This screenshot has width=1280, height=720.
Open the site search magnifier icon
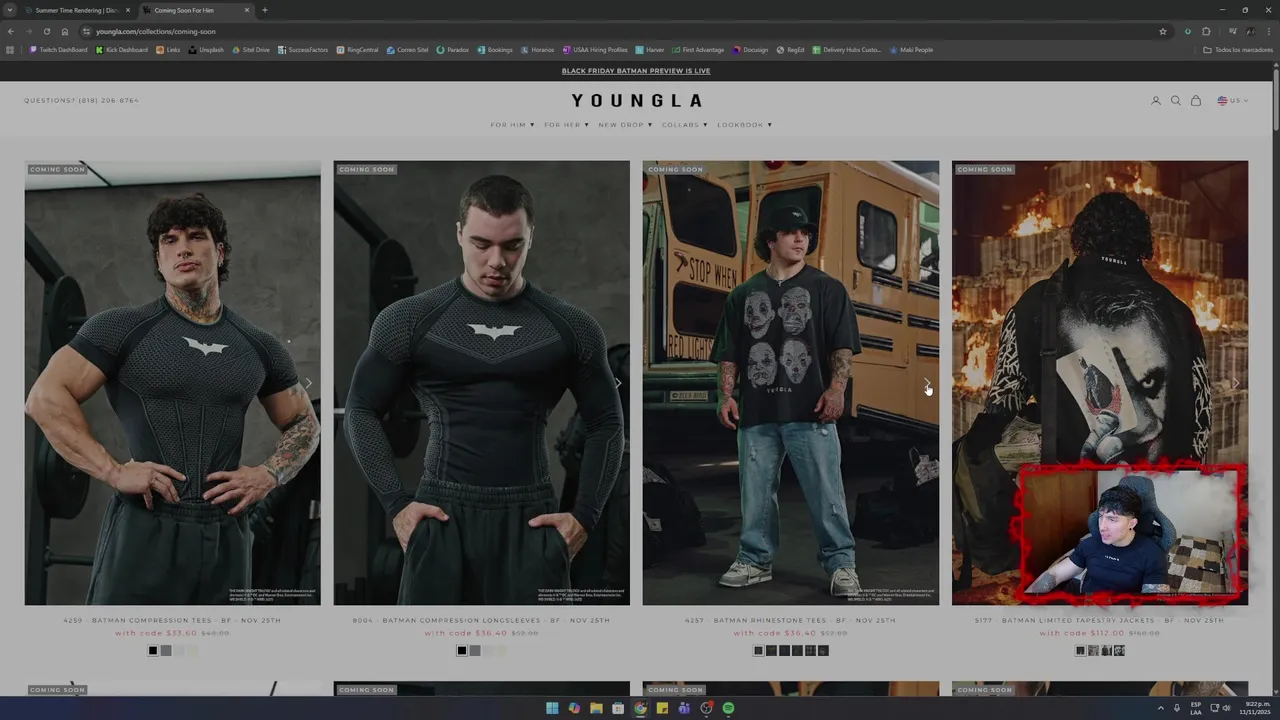click(1176, 100)
